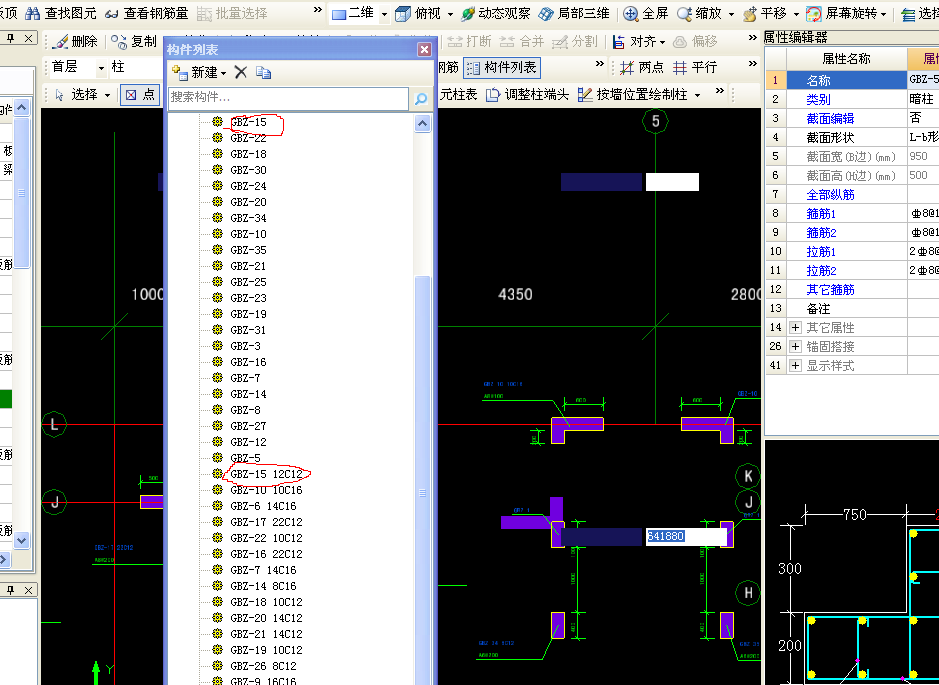Expand 锚固搭接 property group
939x685 pixels.
[795, 346]
